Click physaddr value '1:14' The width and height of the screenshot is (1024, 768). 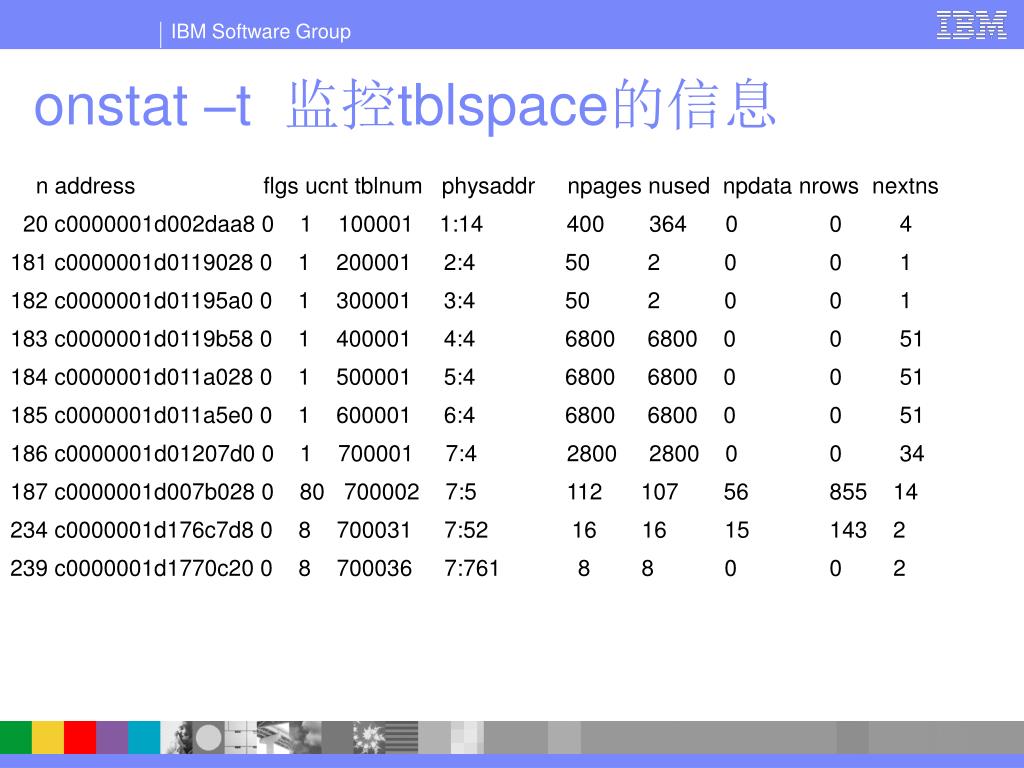pyautogui.click(x=461, y=225)
